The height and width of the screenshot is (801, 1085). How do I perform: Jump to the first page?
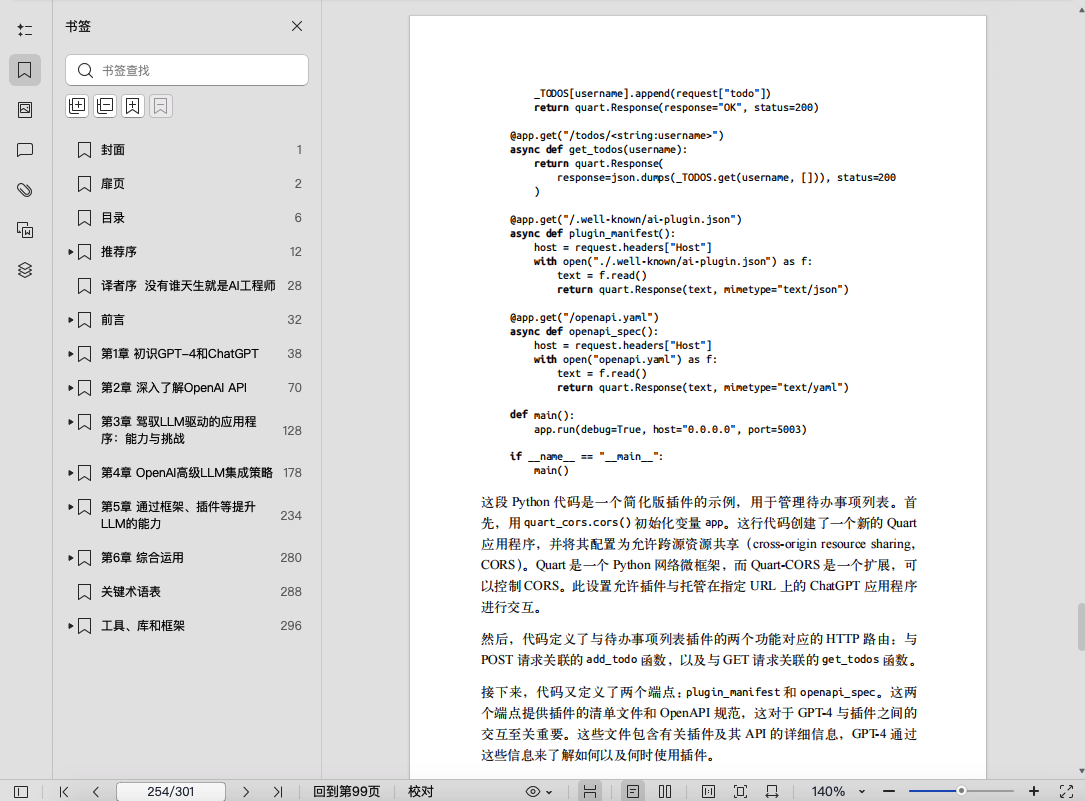point(64,791)
